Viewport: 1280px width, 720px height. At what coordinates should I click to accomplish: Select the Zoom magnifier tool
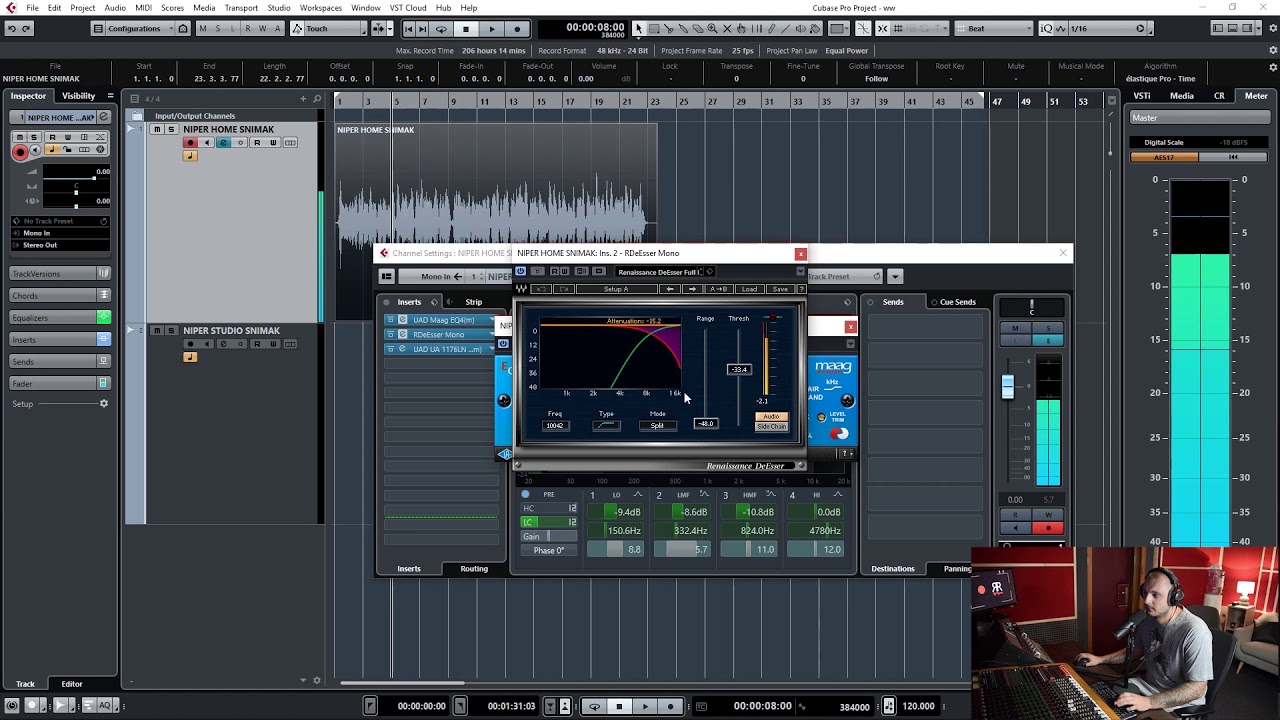click(x=711, y=28)
